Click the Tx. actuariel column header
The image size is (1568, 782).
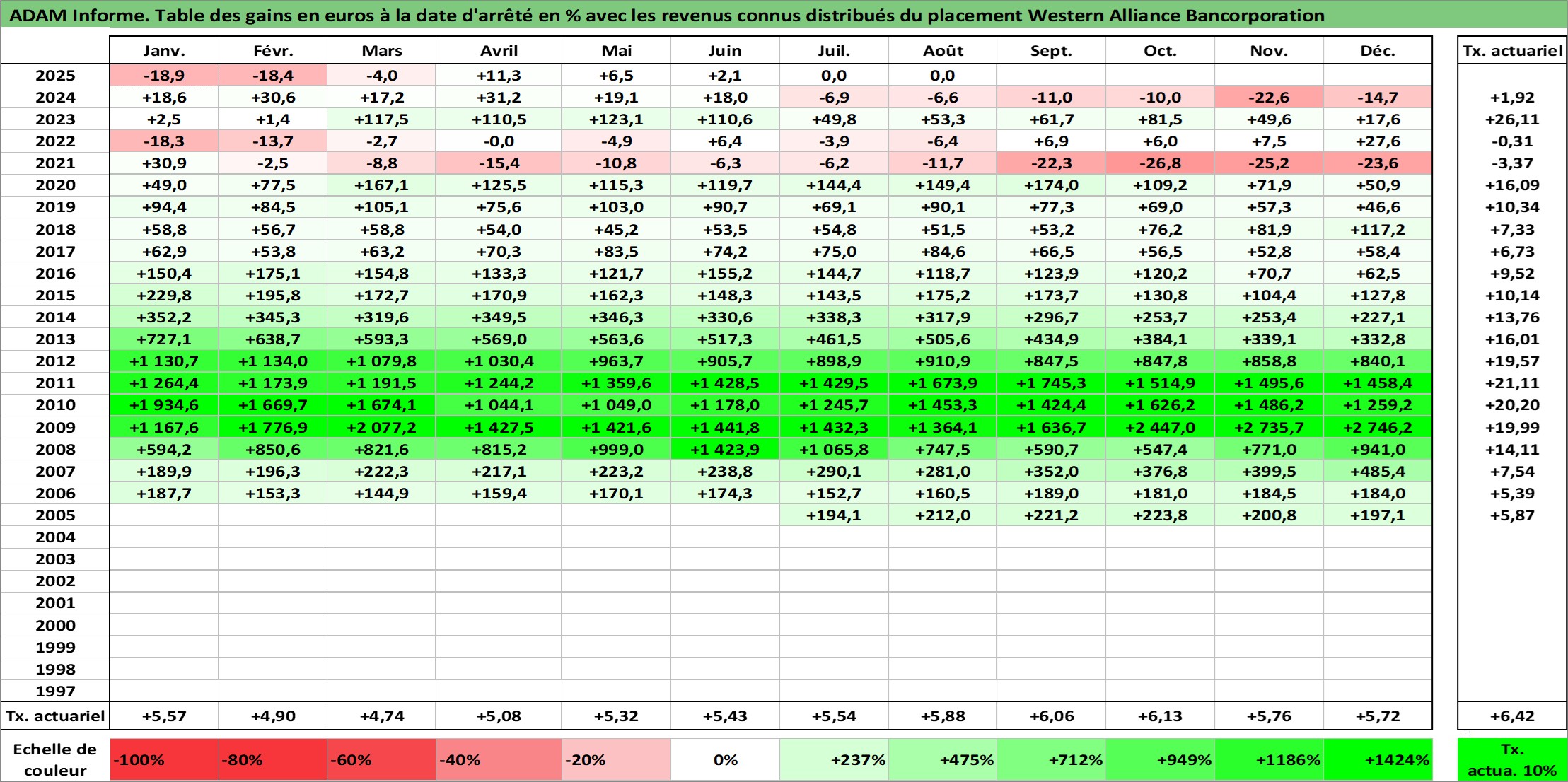pos(1512,51)
